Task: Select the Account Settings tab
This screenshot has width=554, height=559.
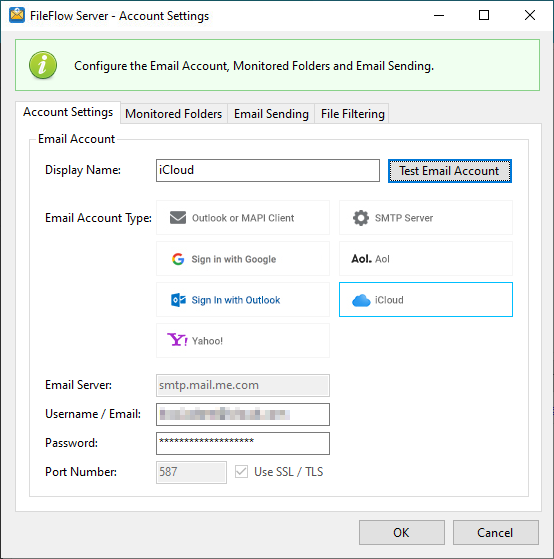Action: coord(68,112)
